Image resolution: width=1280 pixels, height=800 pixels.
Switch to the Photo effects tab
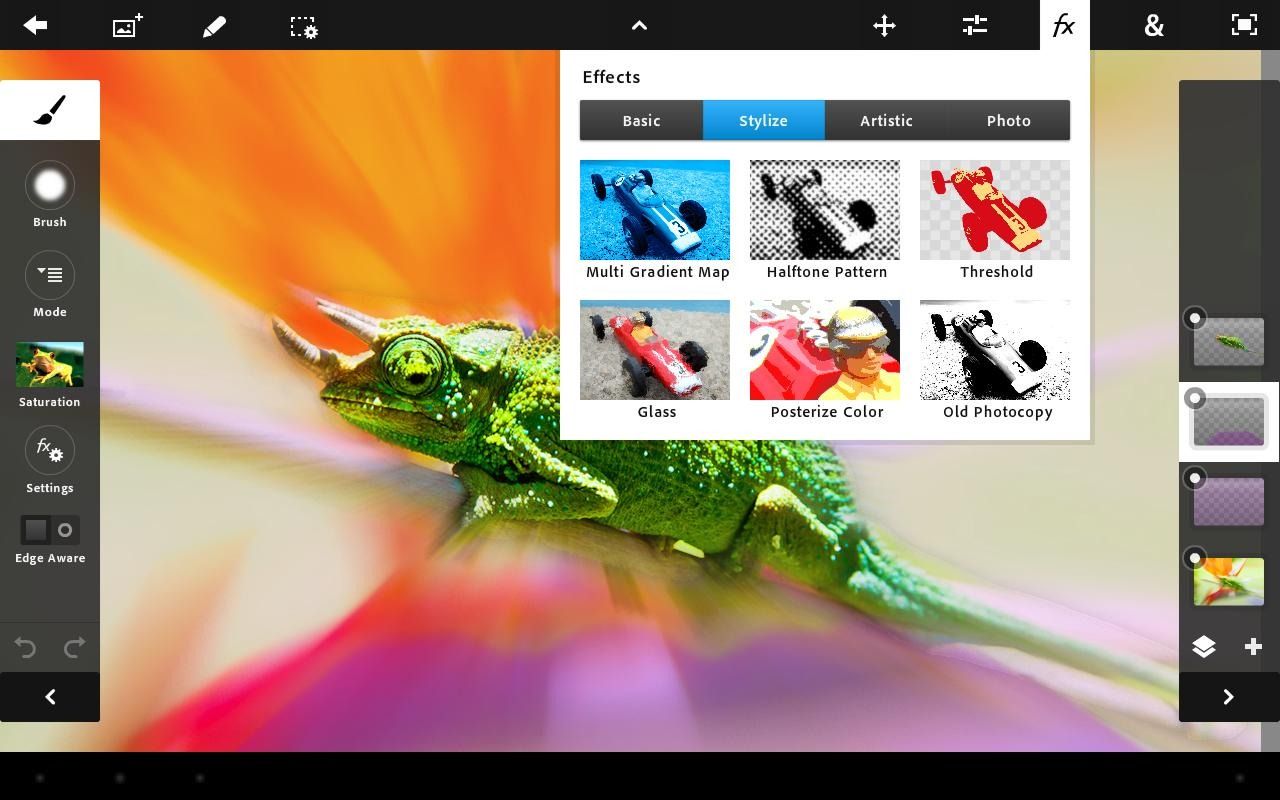click(1008, 120)
